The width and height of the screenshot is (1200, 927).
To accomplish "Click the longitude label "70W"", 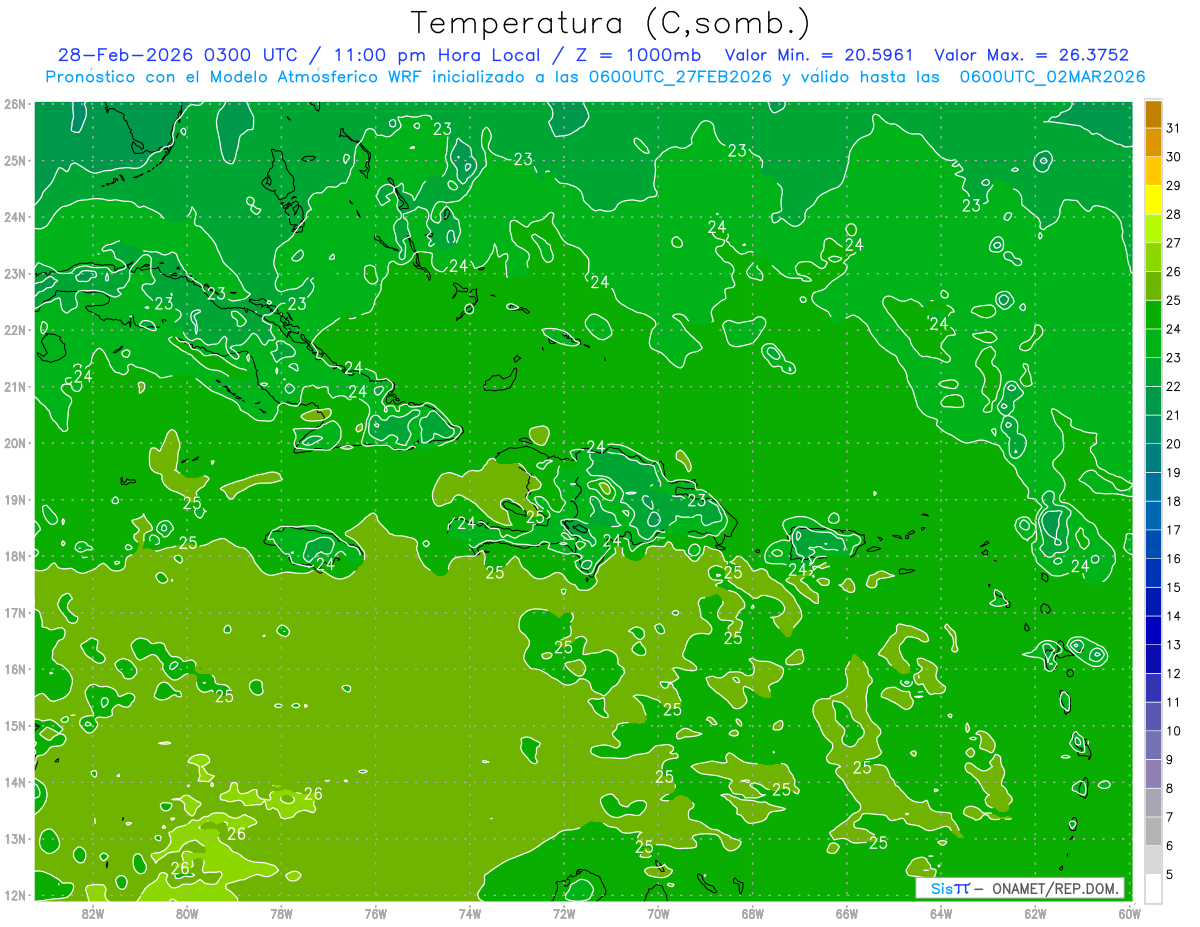I will [658, 913].
